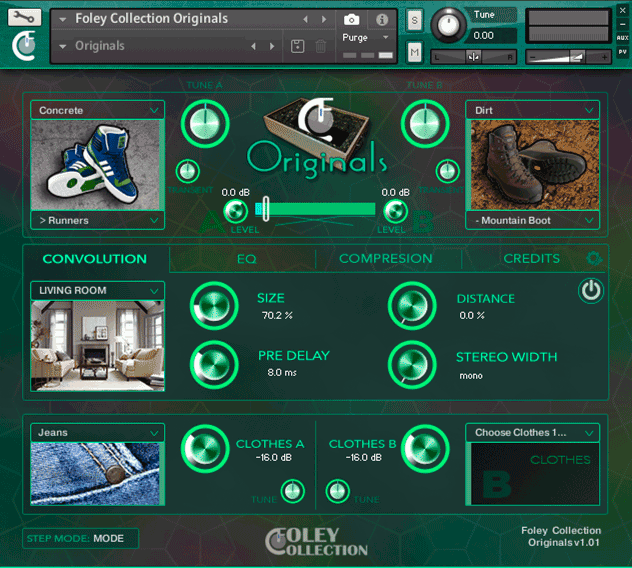Minimize instrument view with the dash button
Image resolution: width=632 pixels, height=568 pixels.
(622, 24)
